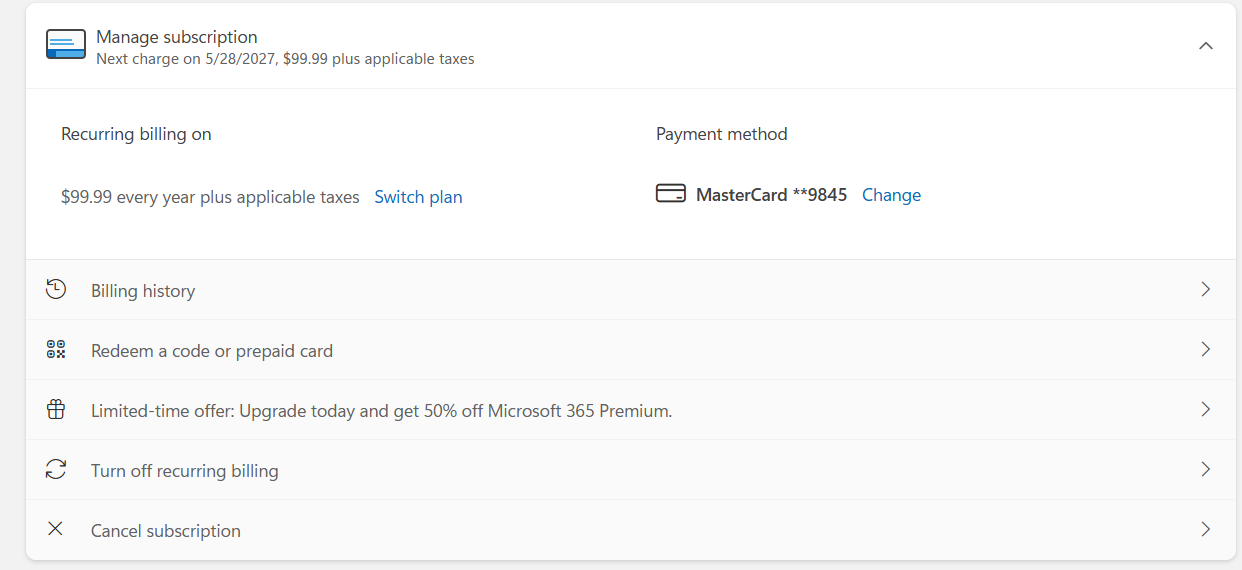The image size is (1242, 570).
Task: Click the Manage subscription heading
Action: (x=177, y=37)
